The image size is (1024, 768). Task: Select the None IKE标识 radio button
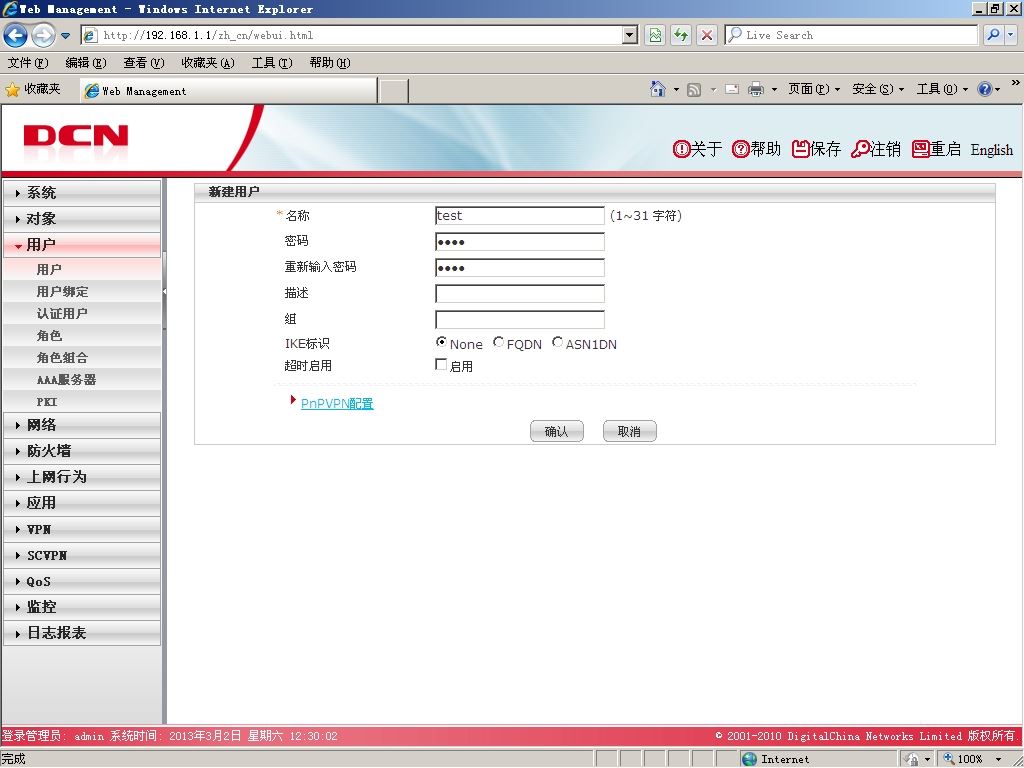click(441, 342)
